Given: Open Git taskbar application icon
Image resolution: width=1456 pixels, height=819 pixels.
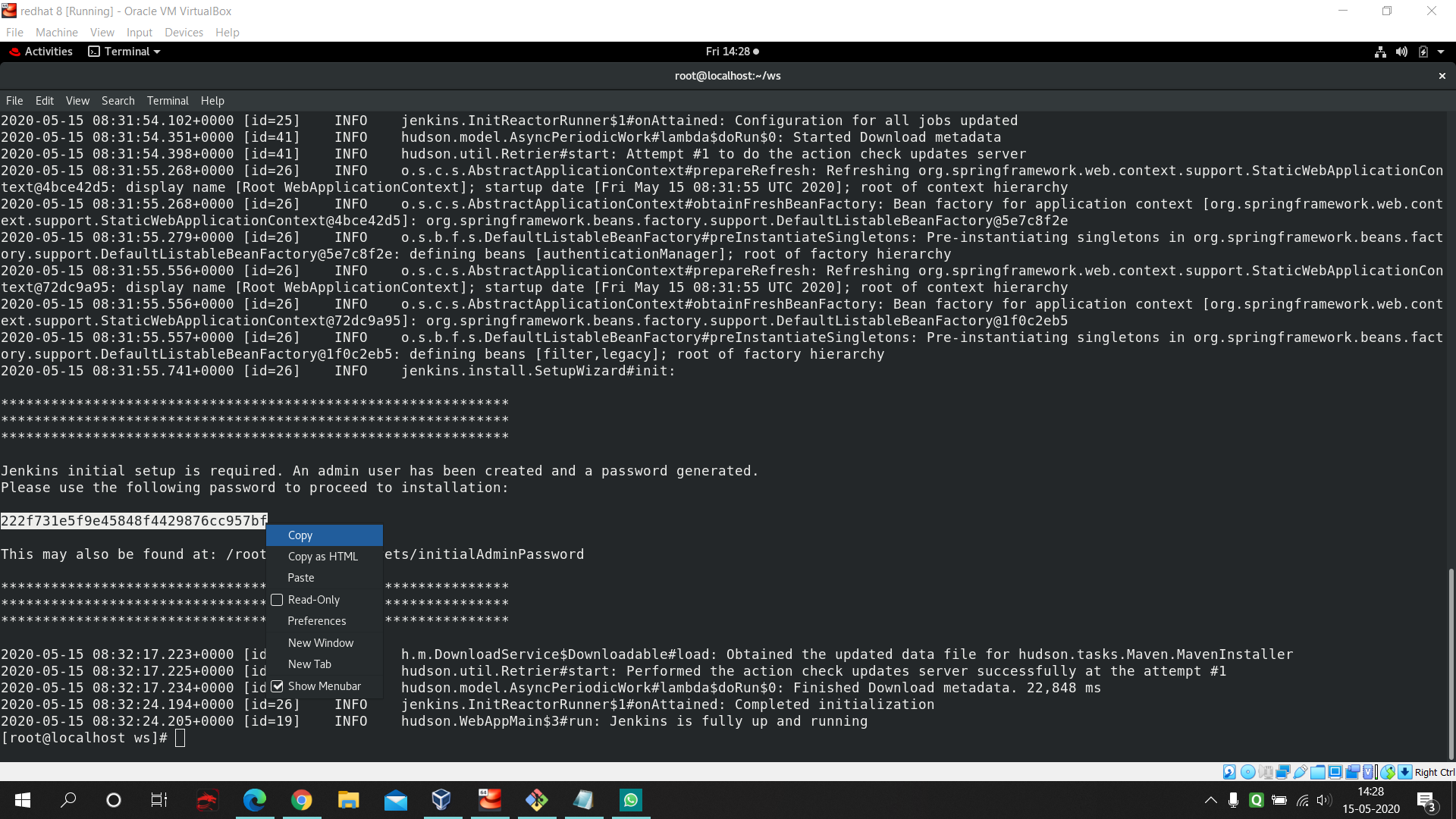Looking at the screenshot, I should click(537, 800).
